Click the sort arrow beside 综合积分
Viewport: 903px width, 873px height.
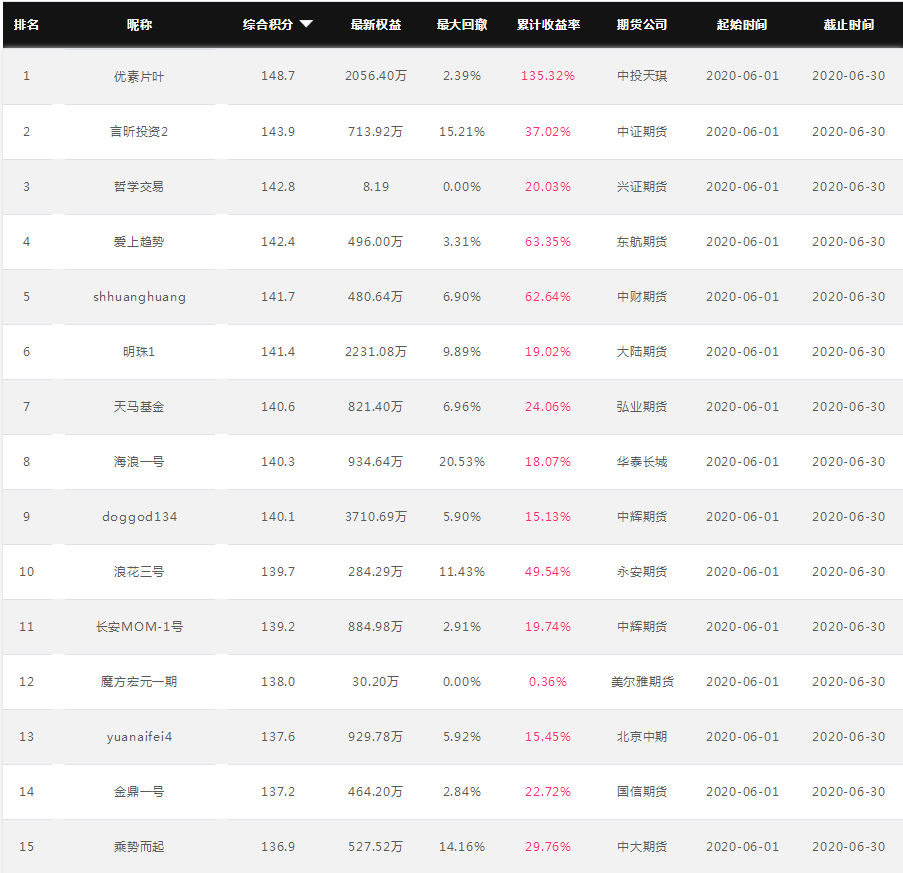tap(306, 24)
